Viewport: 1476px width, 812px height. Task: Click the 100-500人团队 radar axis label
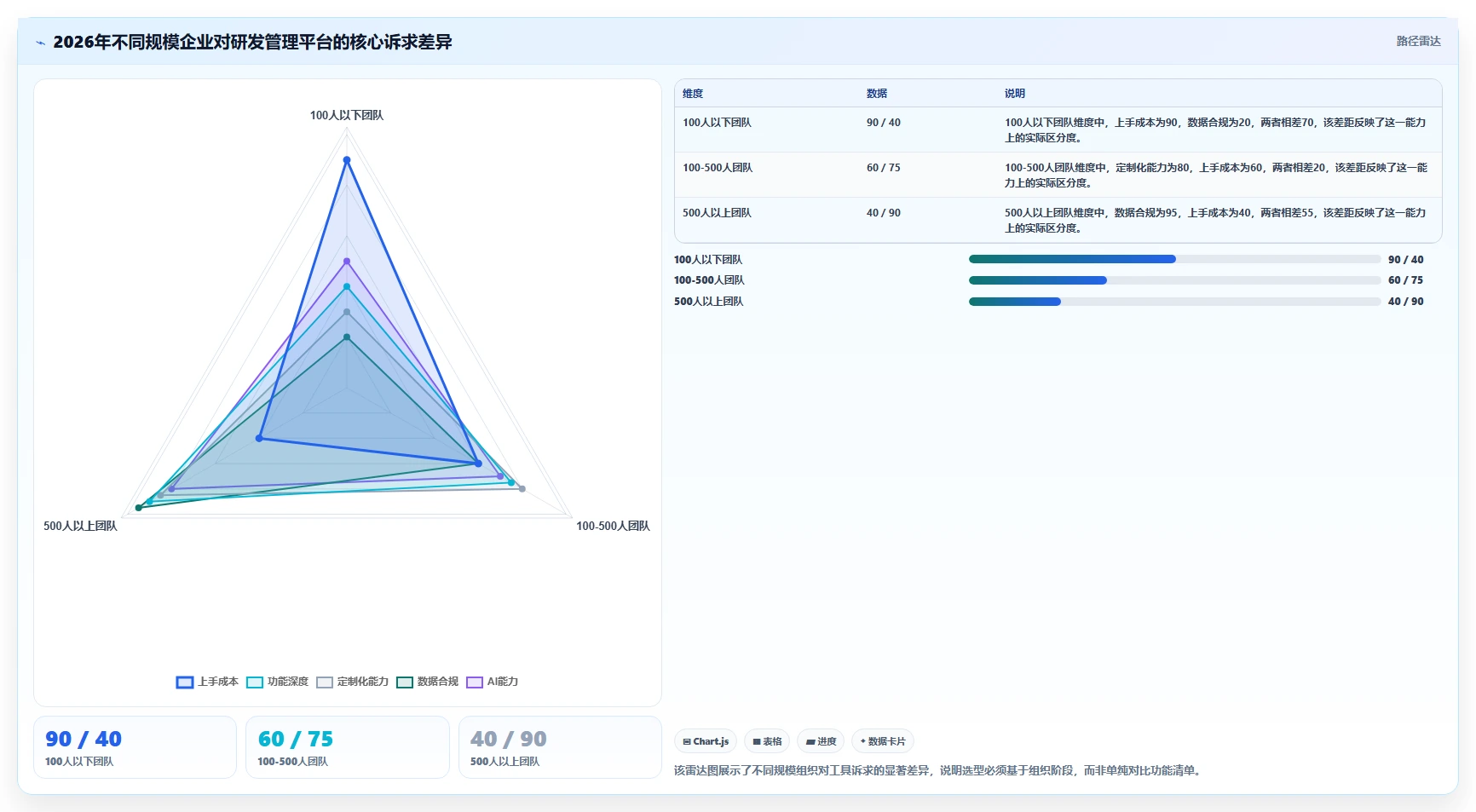pos(613,526)
